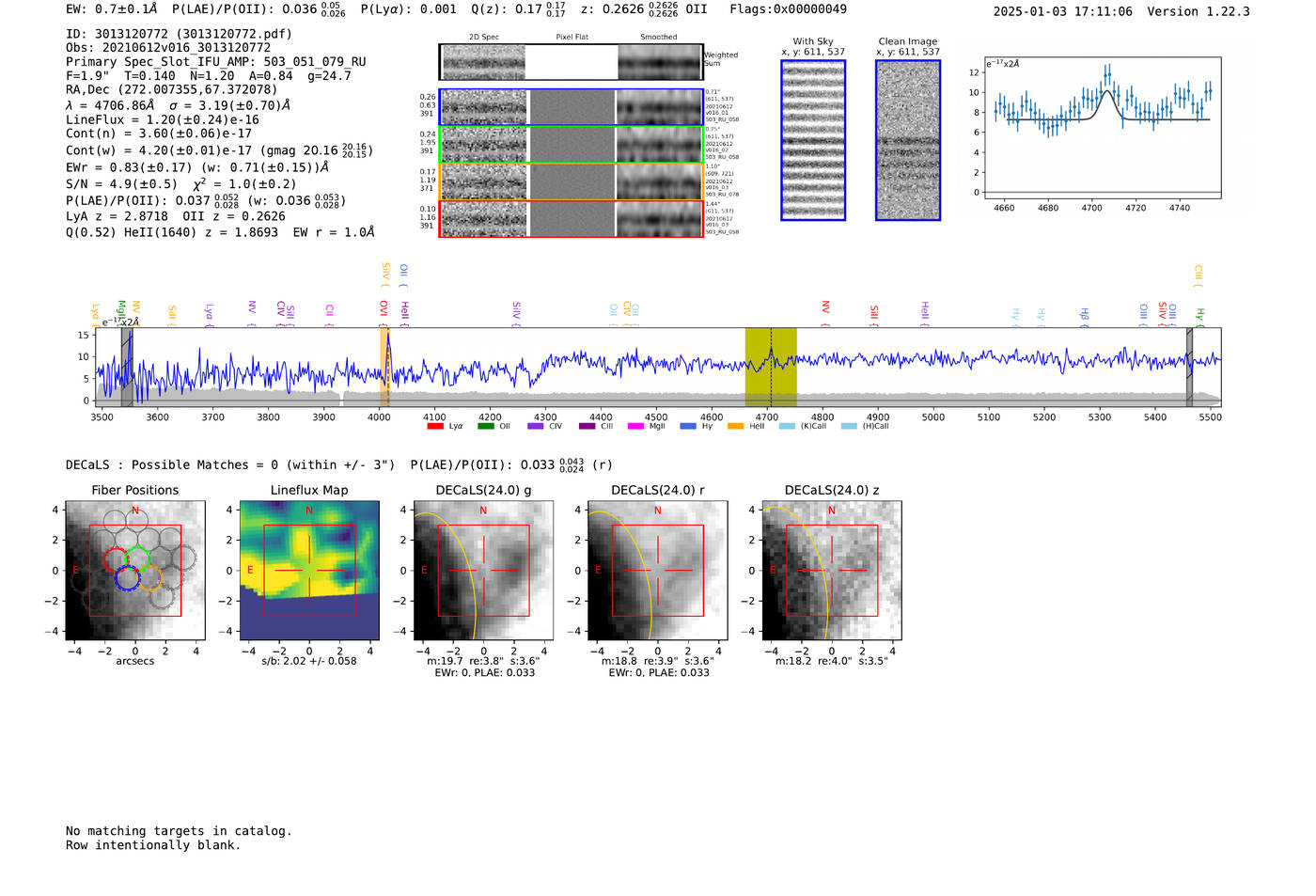The image size is (1316, 896).
Task: Select the green-outlined fiber spectrum row
Action: click(572, 145)
